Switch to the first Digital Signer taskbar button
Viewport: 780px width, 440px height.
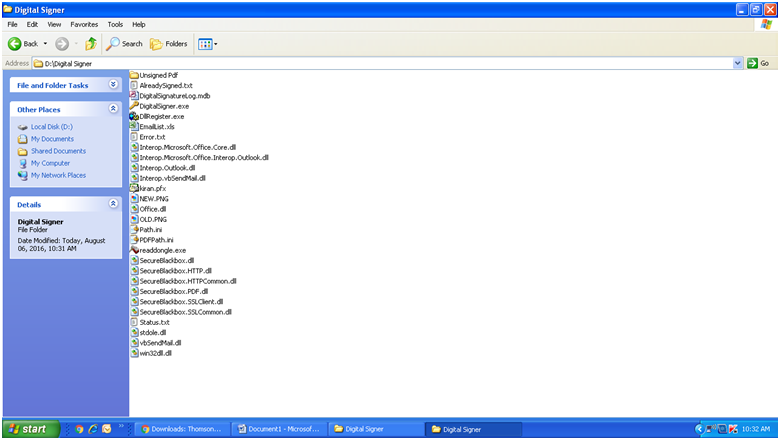tap(376, 429)
